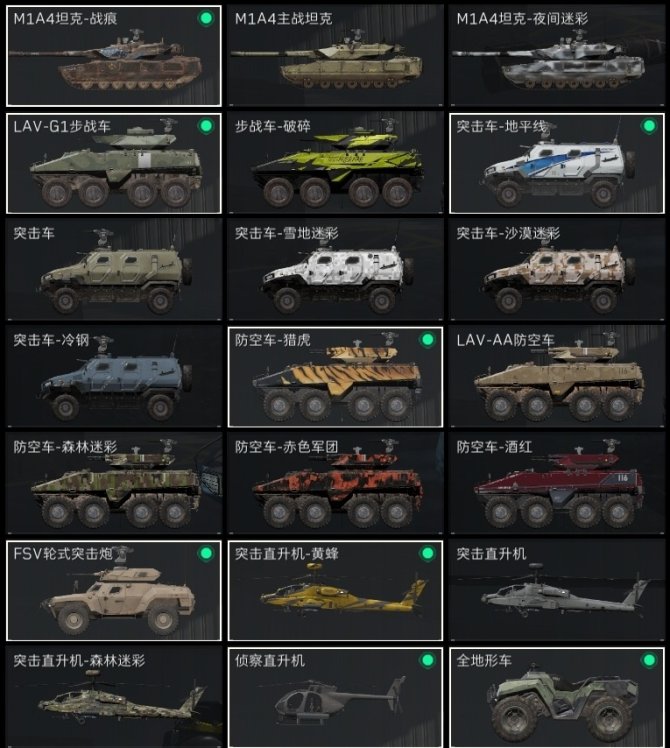The image size is (670, 748).
Task: Choose the default grey 突击直升机 card
Action: [557, 591]
